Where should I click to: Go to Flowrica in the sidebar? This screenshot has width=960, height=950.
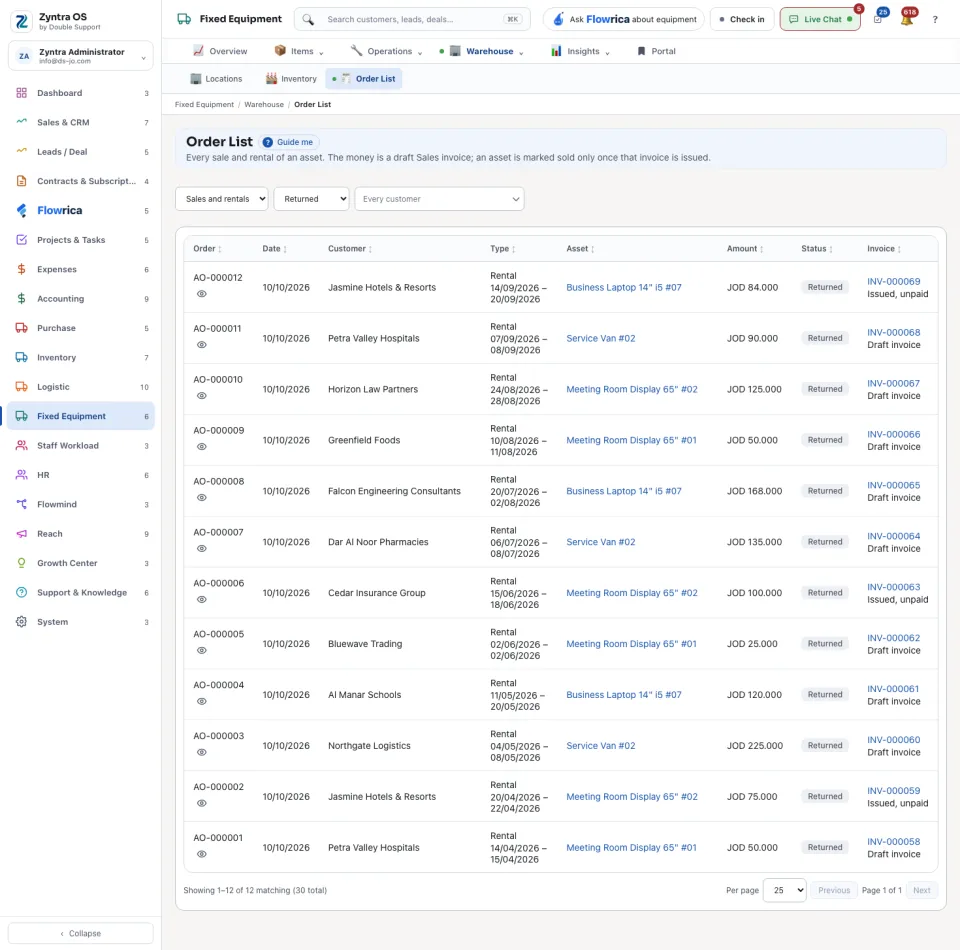tap(81, 211)
